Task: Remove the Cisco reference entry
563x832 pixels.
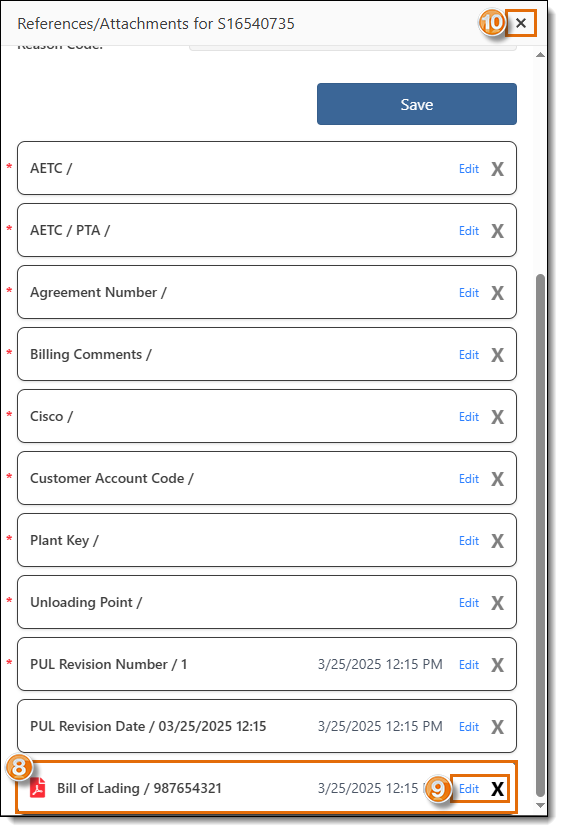Action: tap(497, 417)
